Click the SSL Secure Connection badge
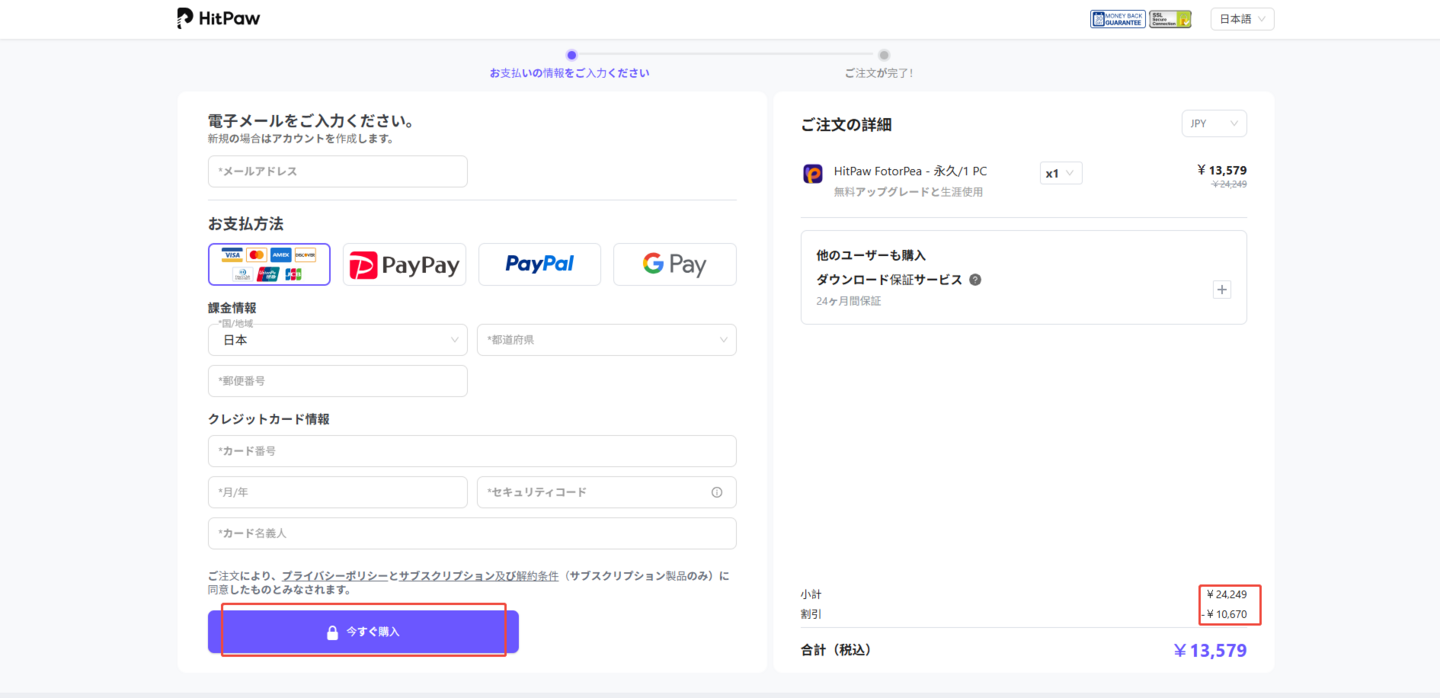The height and width of the screenshot is (698, 1440). point(1170,19)
